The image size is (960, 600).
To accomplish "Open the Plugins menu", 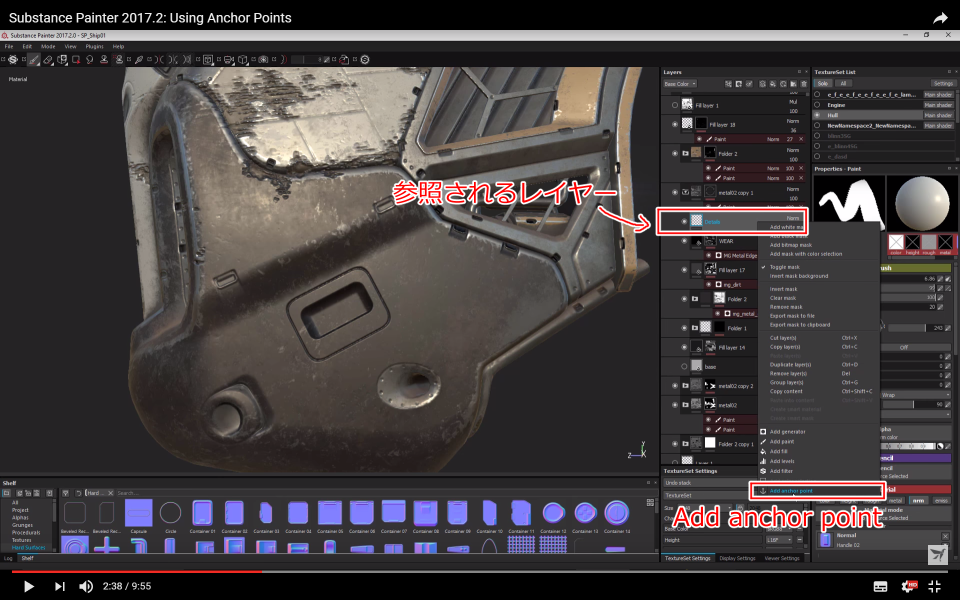I will (x=94, y=47).
